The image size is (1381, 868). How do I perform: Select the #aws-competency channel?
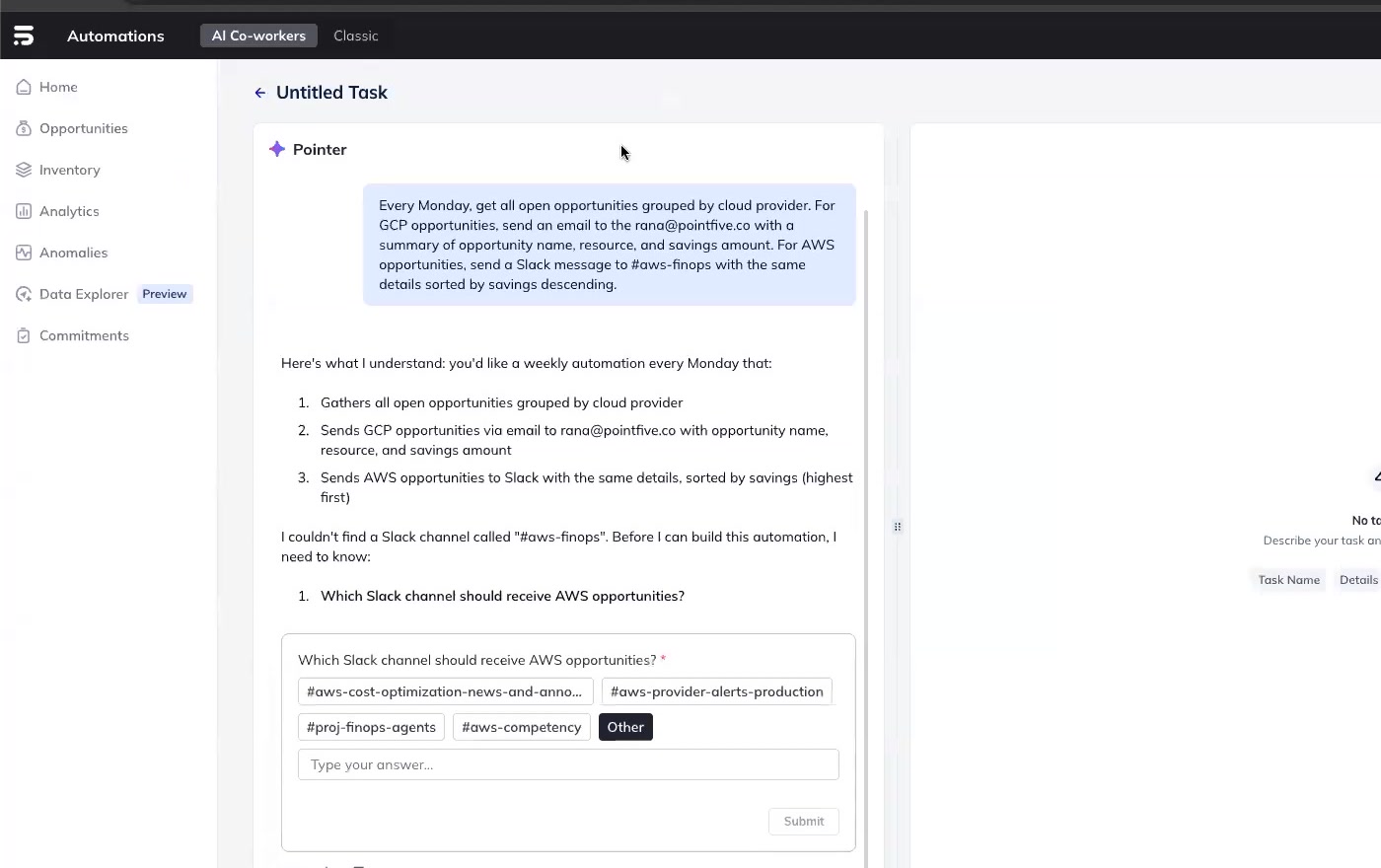[x=521, y=727]
